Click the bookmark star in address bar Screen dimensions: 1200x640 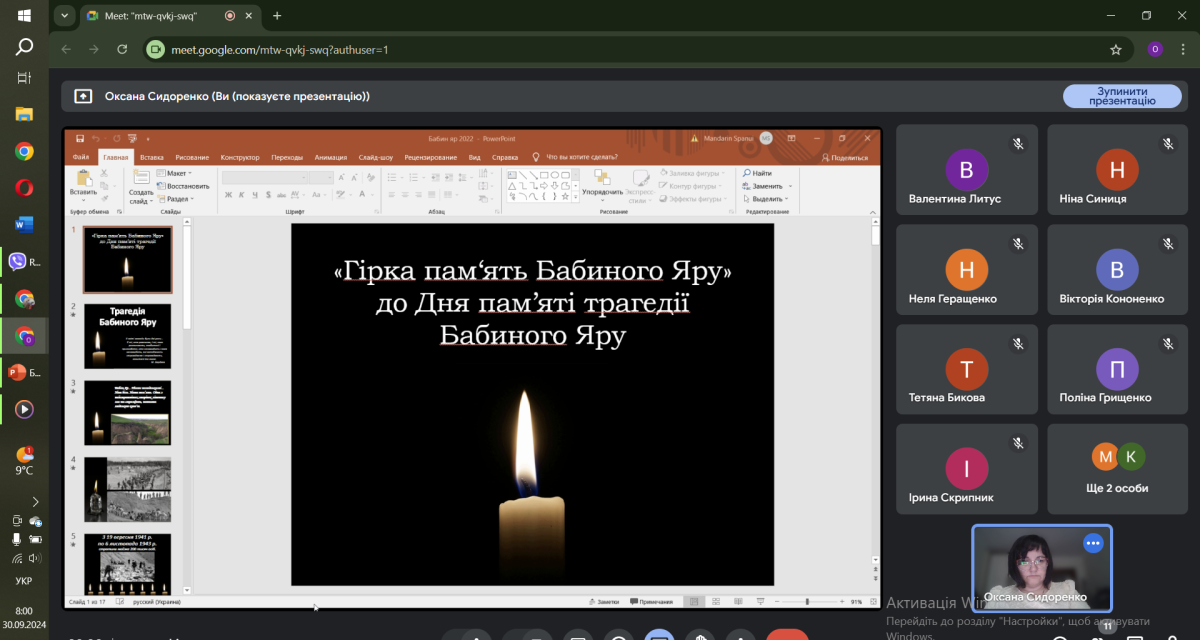point(1116,49)
